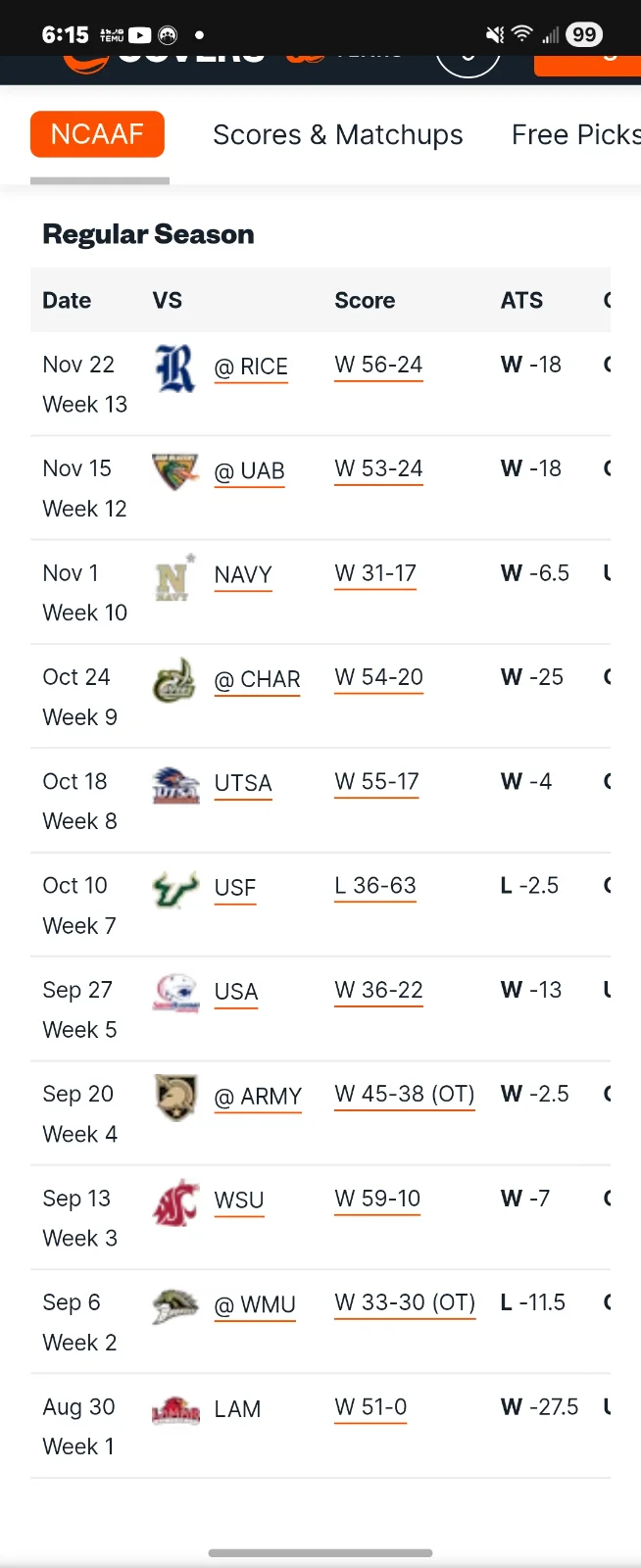Open the @ RICE team link
641x1568 pixels.
pos(251,367)
